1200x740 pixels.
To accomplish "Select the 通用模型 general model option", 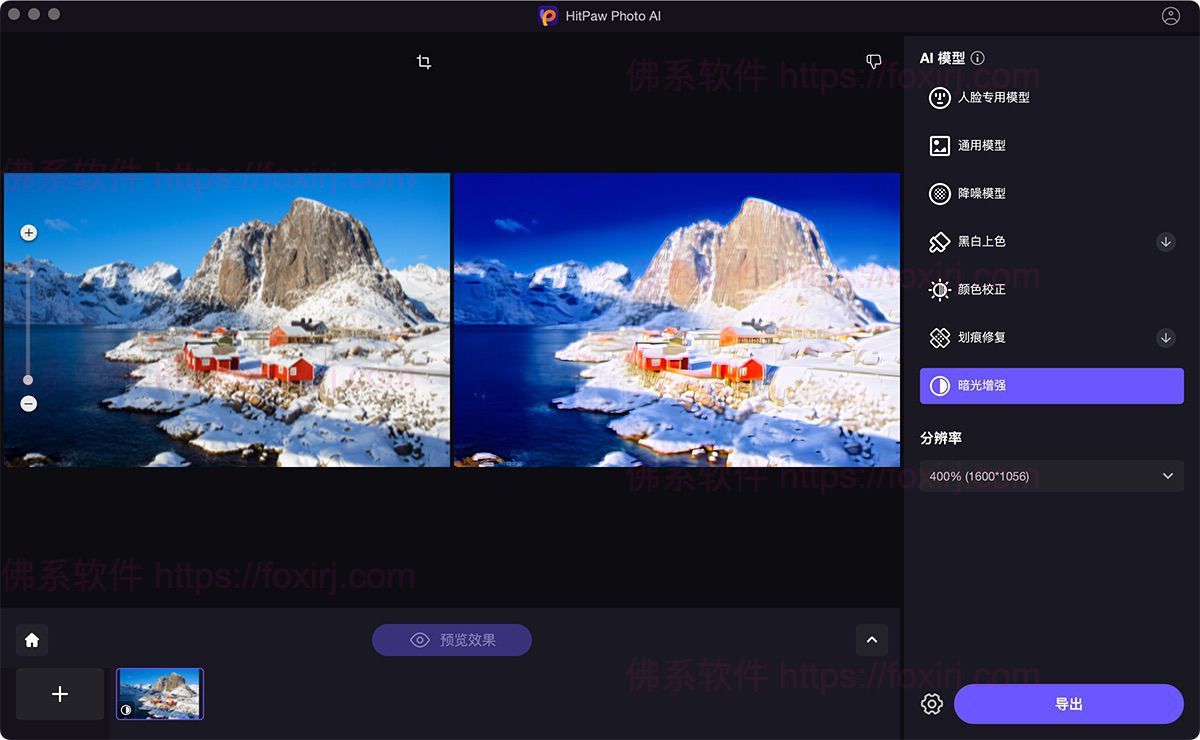I will (x=980, y=145).
